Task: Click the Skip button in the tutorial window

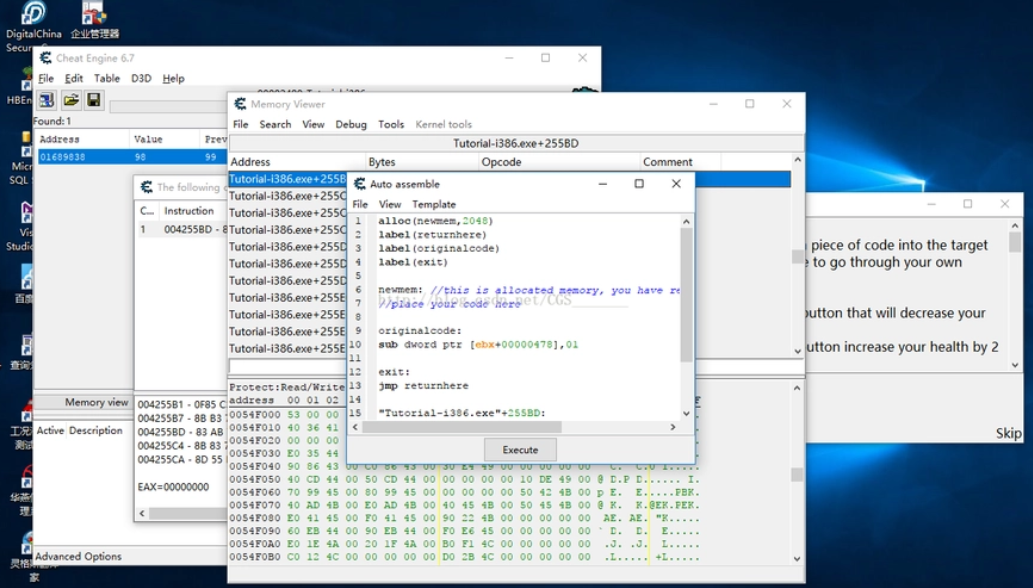Action: point(1007,433)
